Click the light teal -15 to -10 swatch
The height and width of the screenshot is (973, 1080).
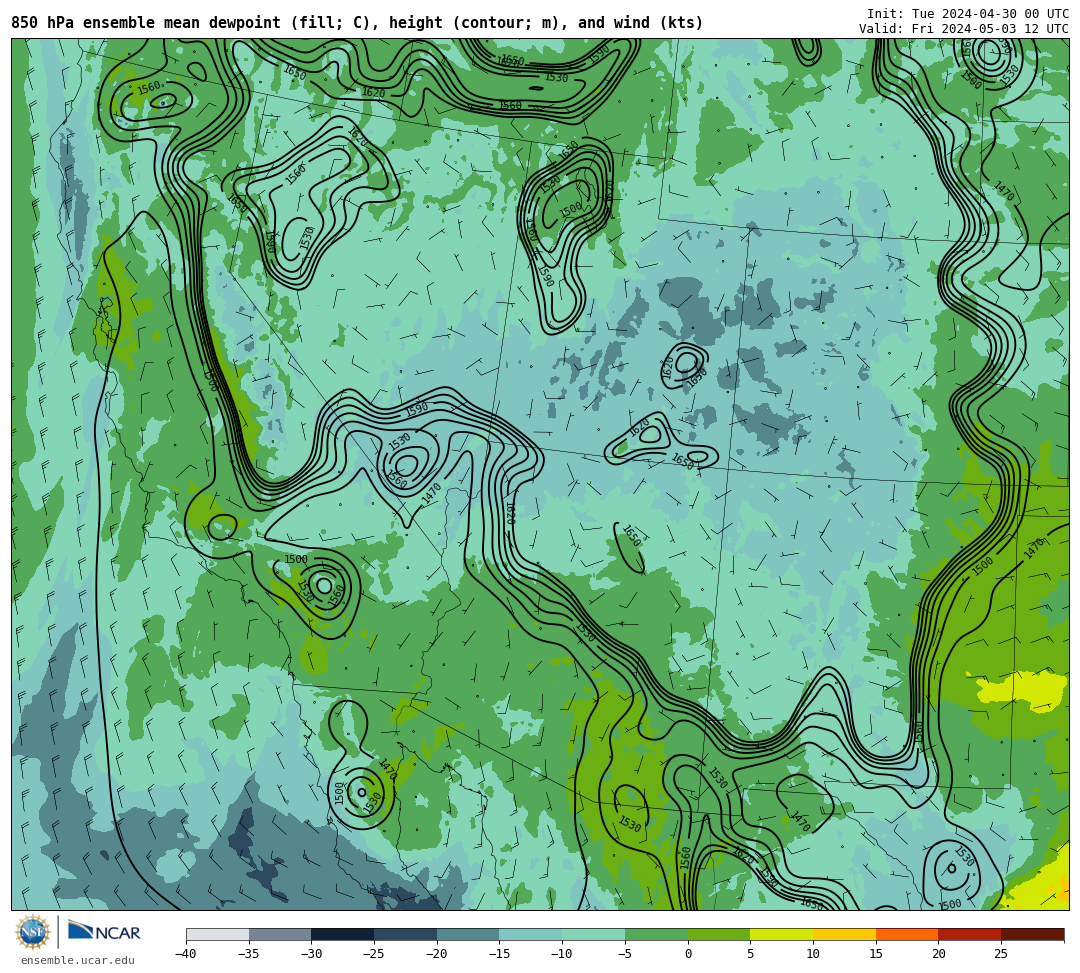pyautogui.click(x=531, y=934)
